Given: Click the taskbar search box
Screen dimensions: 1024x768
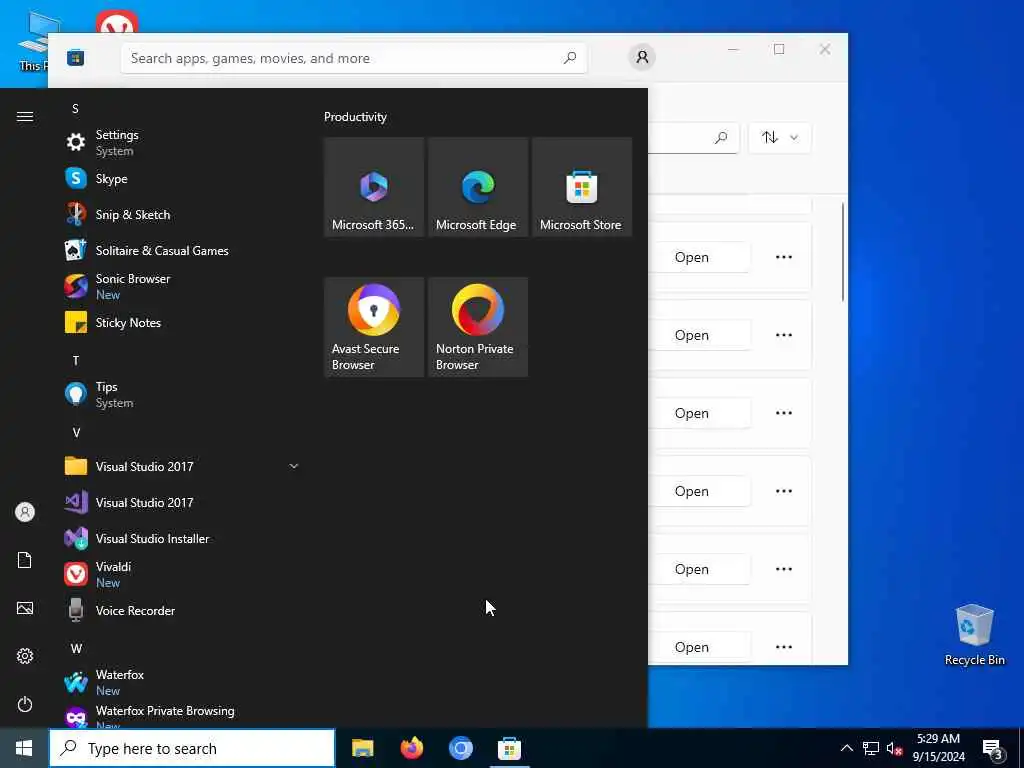Looking at the screenshot, I should (x=192, y=748).
